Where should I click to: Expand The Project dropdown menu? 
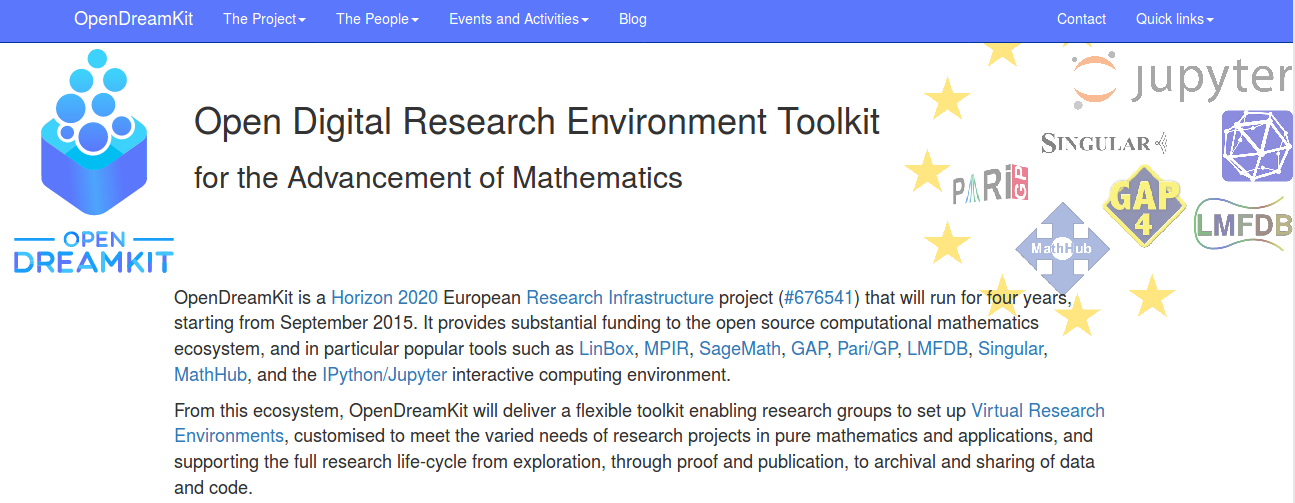(264, 19)
